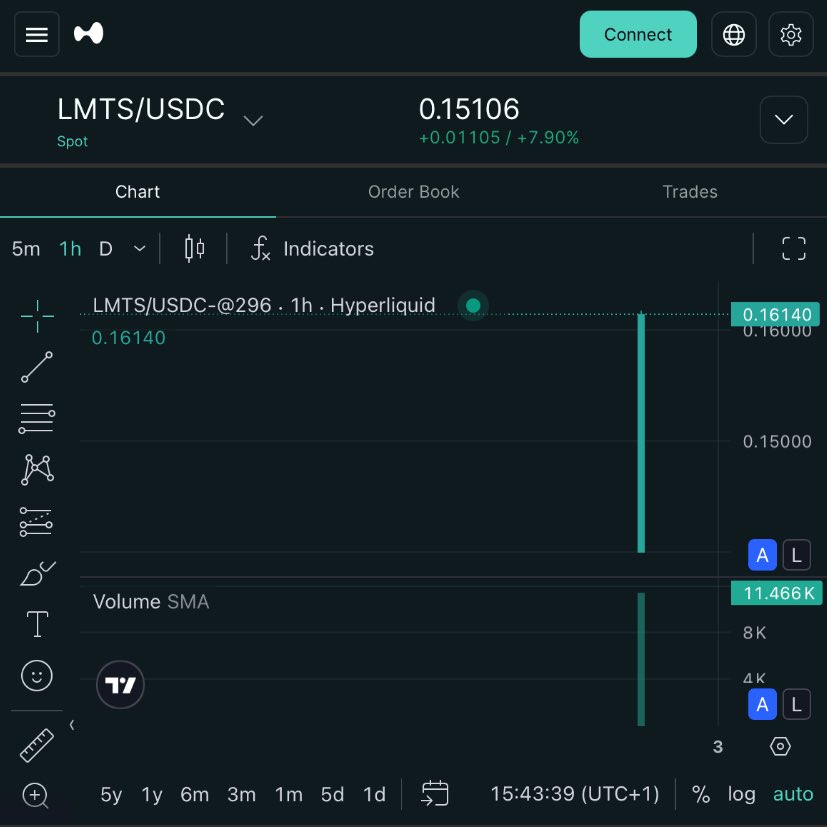Open the language globe selector
Image resolution: width=827 pixels, height=827 pixels.
click(x=734, y=34)
